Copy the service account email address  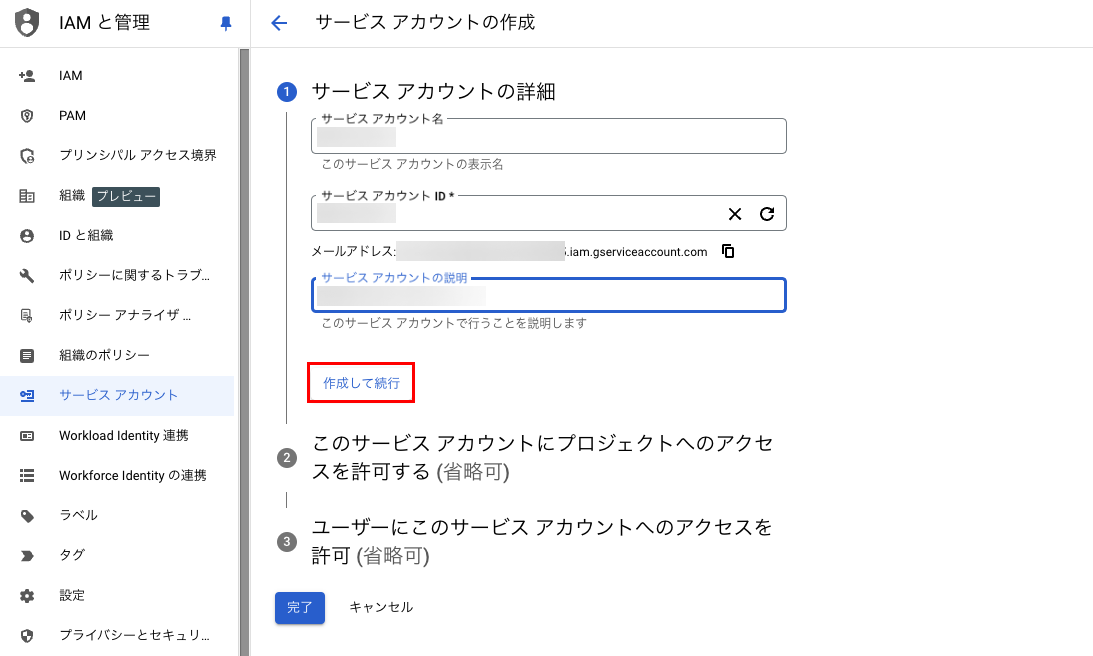[728, 251]
